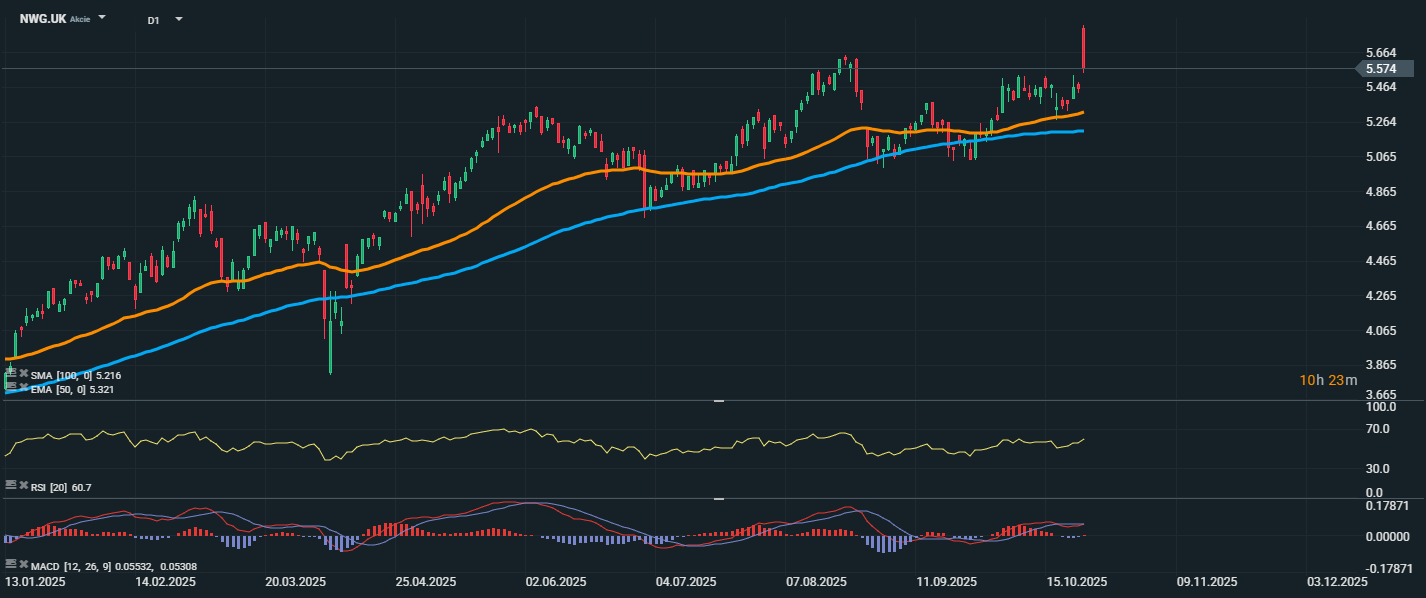Click divider handle between RSI and MACD panels

click(718, 498)
